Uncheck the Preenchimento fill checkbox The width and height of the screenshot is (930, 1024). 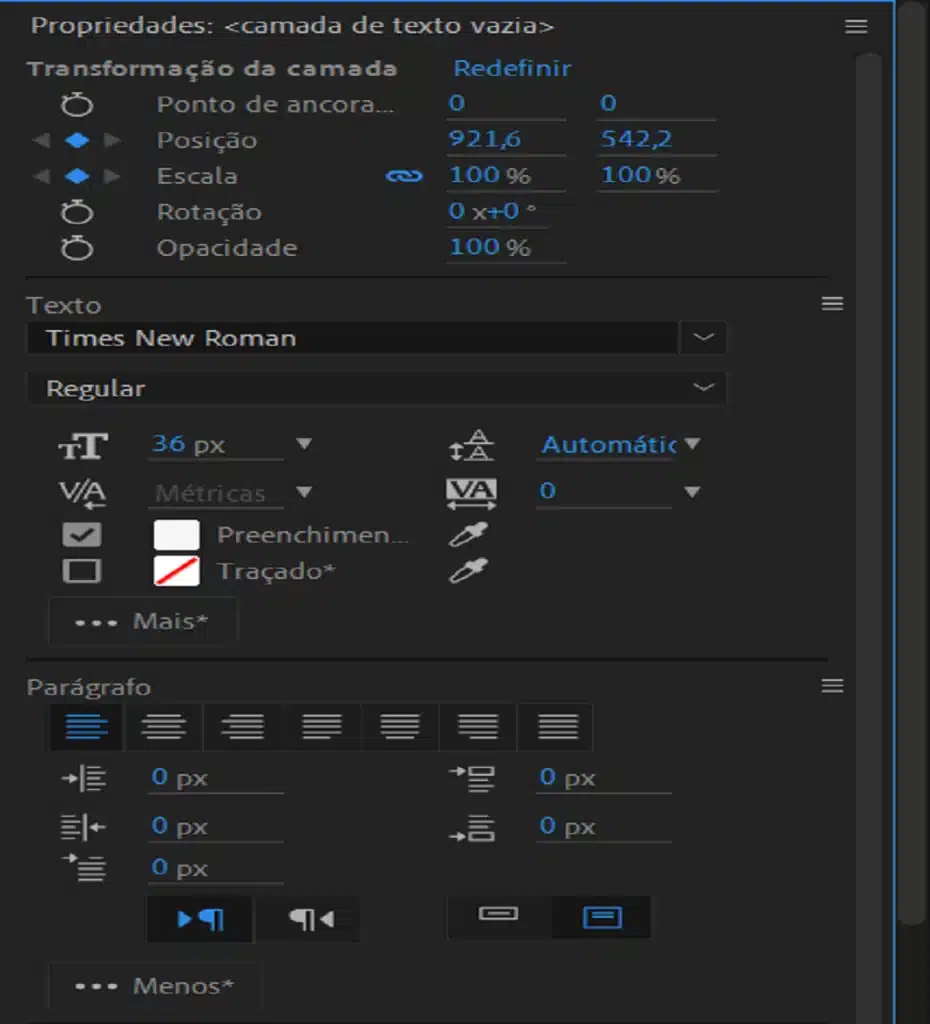pyautogui.click(x=81, y=535)
